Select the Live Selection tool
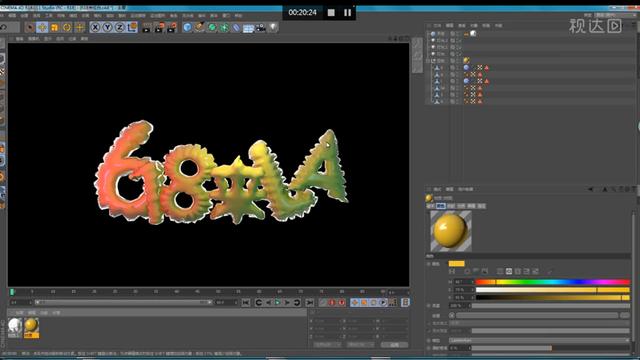640x360 pixels. pos(29,27)
